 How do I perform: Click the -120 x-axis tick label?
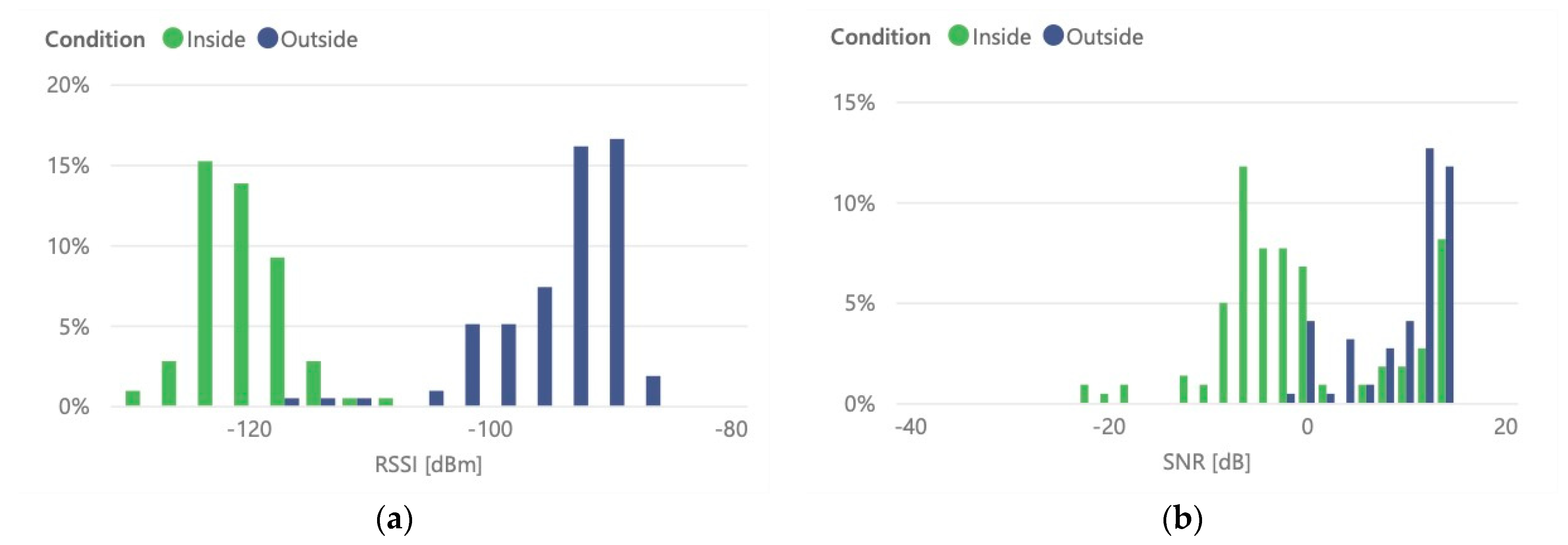pos(249,429)
